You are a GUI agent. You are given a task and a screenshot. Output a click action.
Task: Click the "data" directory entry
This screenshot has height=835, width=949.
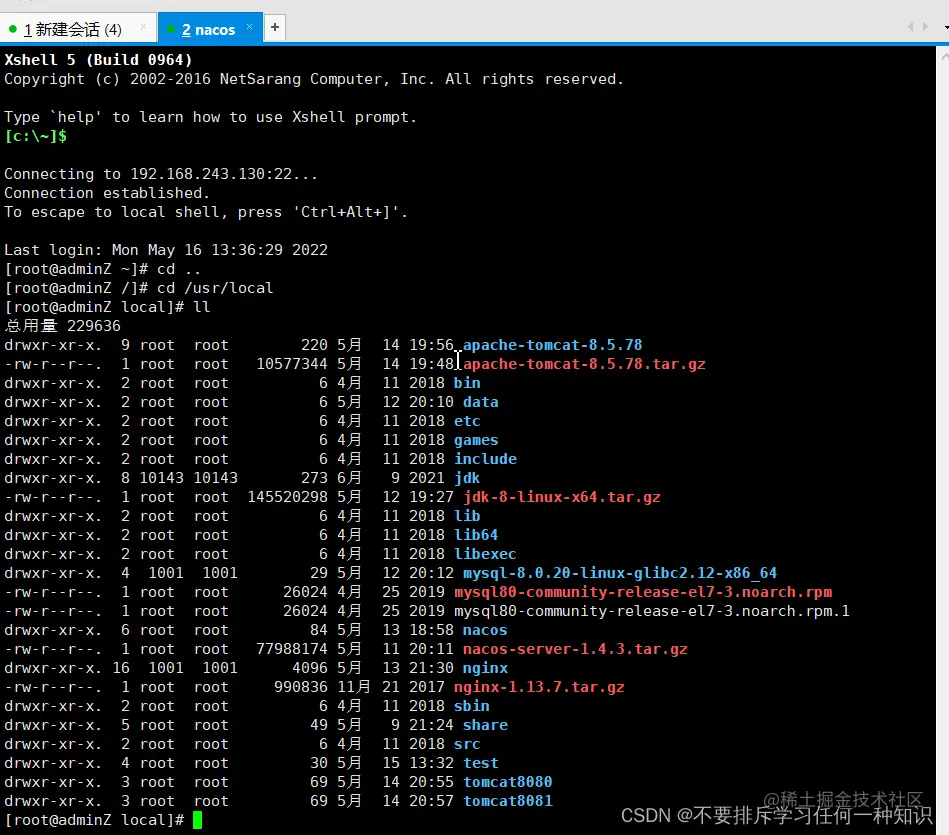[481, 402]
